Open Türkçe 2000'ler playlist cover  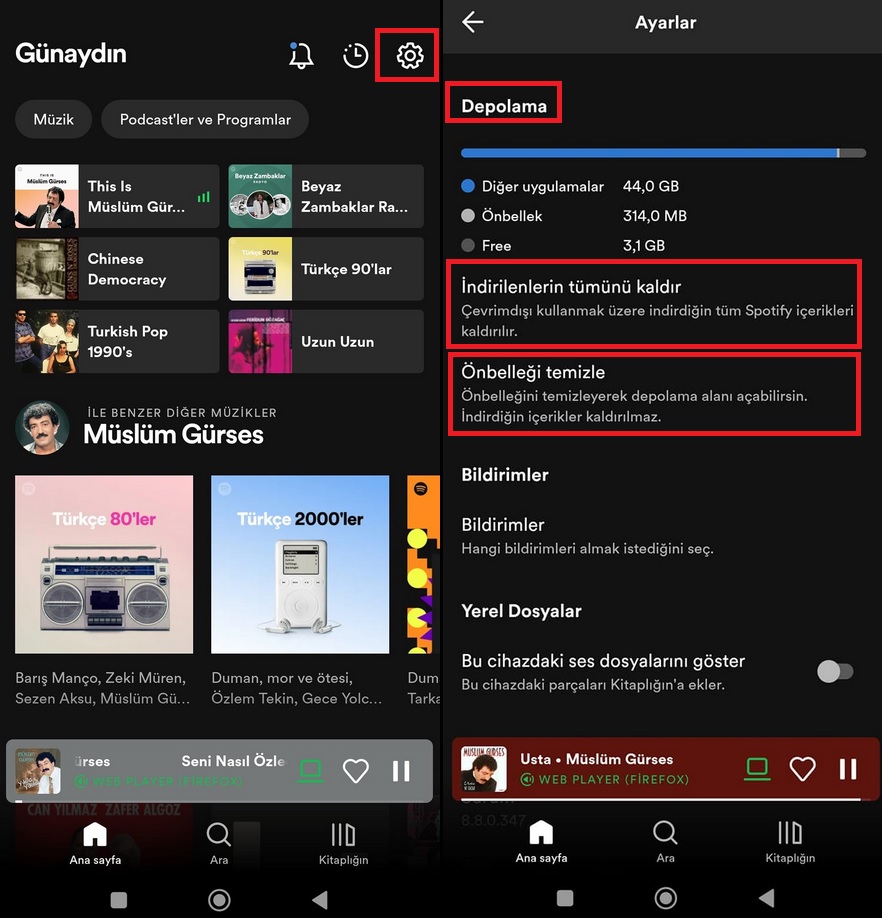pyautogui.click(x=300, y=564)
